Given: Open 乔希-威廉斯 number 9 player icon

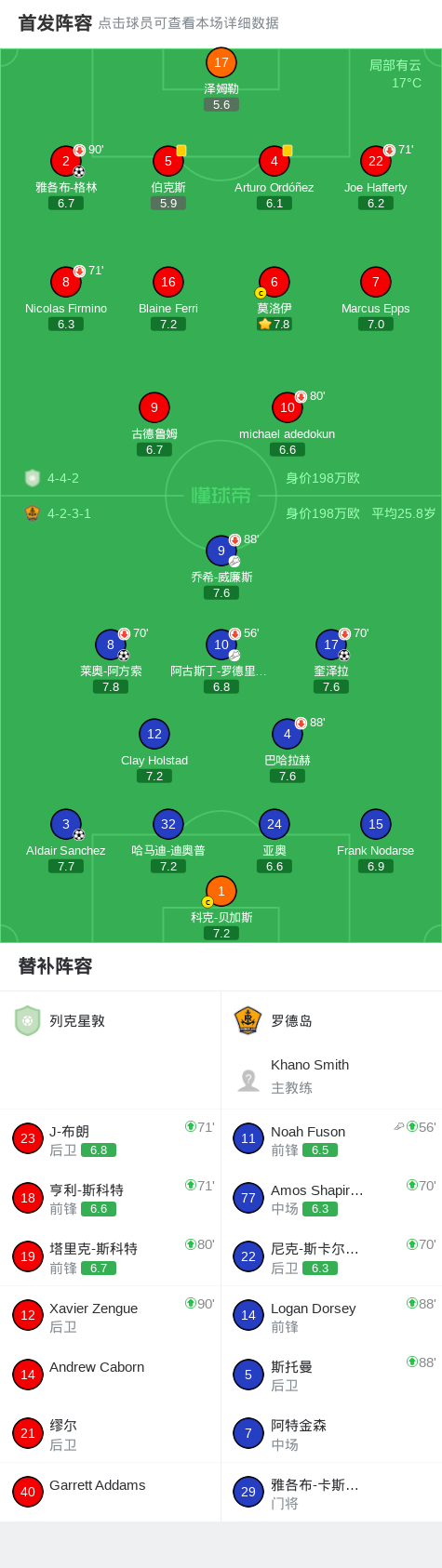Looking at the screenshot, I should click(x=221, y=551).
